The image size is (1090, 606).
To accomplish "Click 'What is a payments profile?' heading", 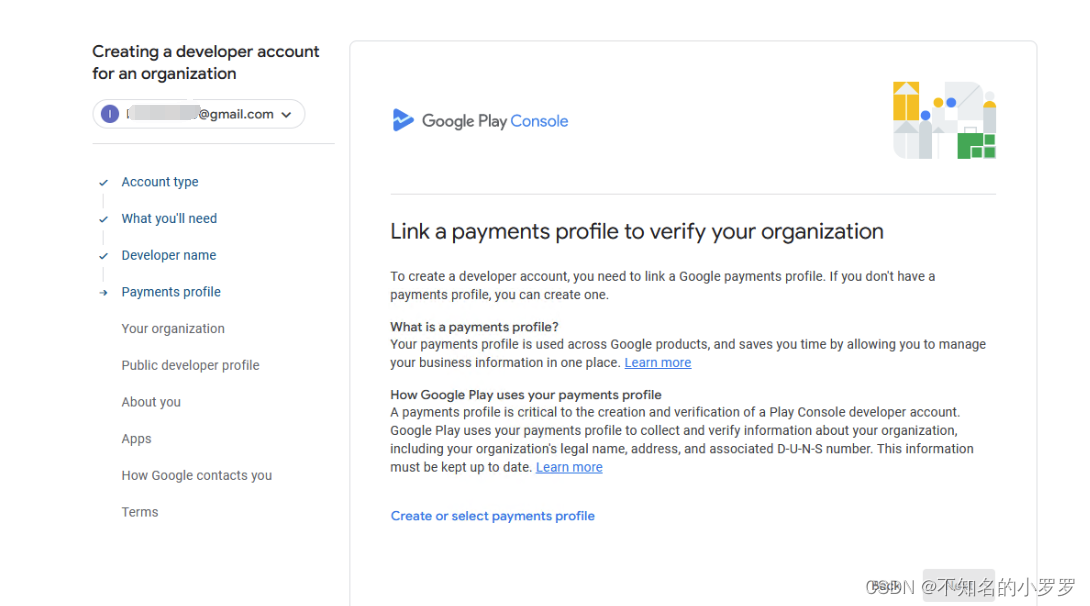I will click(474, 327).
